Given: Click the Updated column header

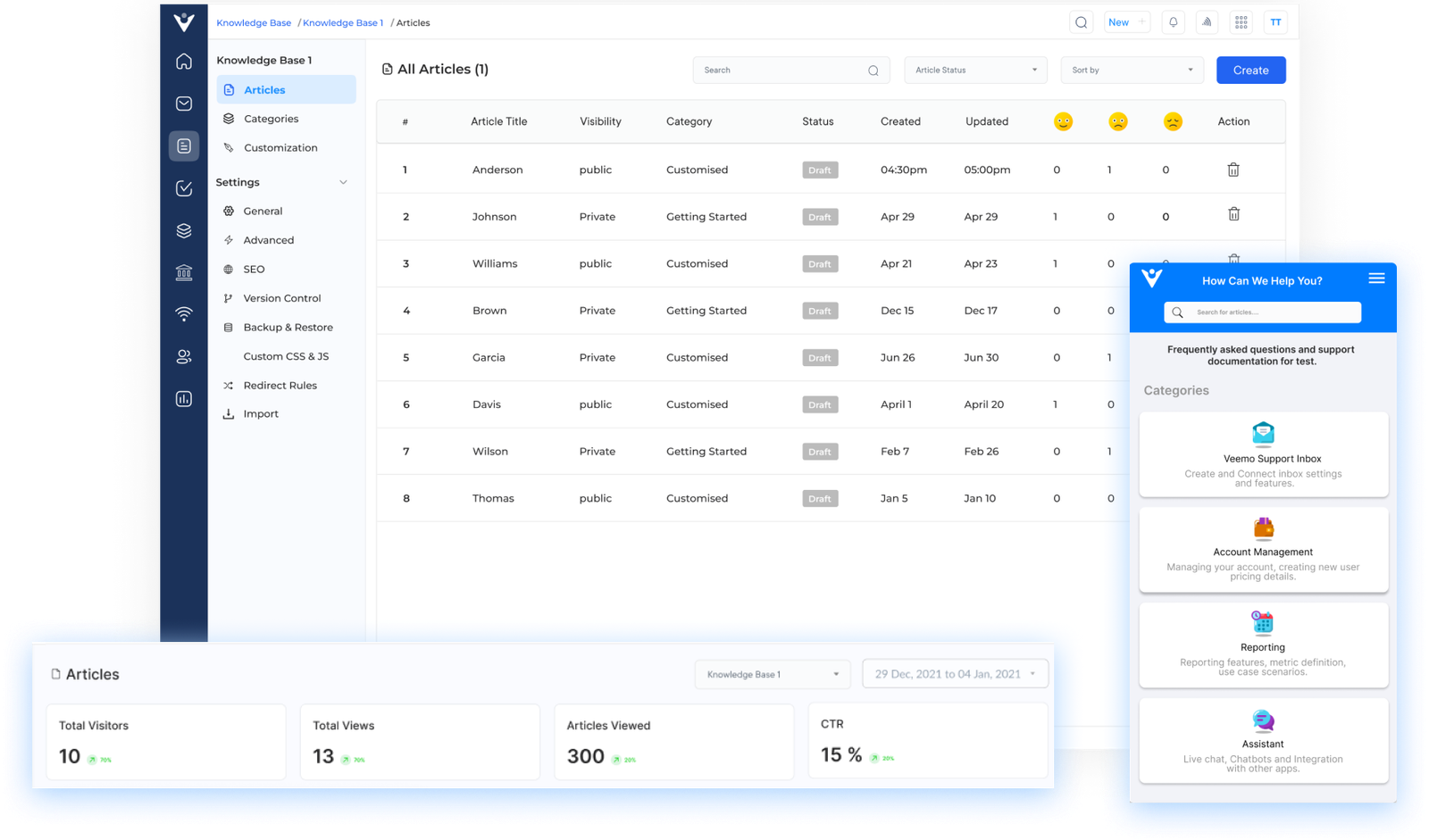Looking at the screenshot, I should [987, 121].
